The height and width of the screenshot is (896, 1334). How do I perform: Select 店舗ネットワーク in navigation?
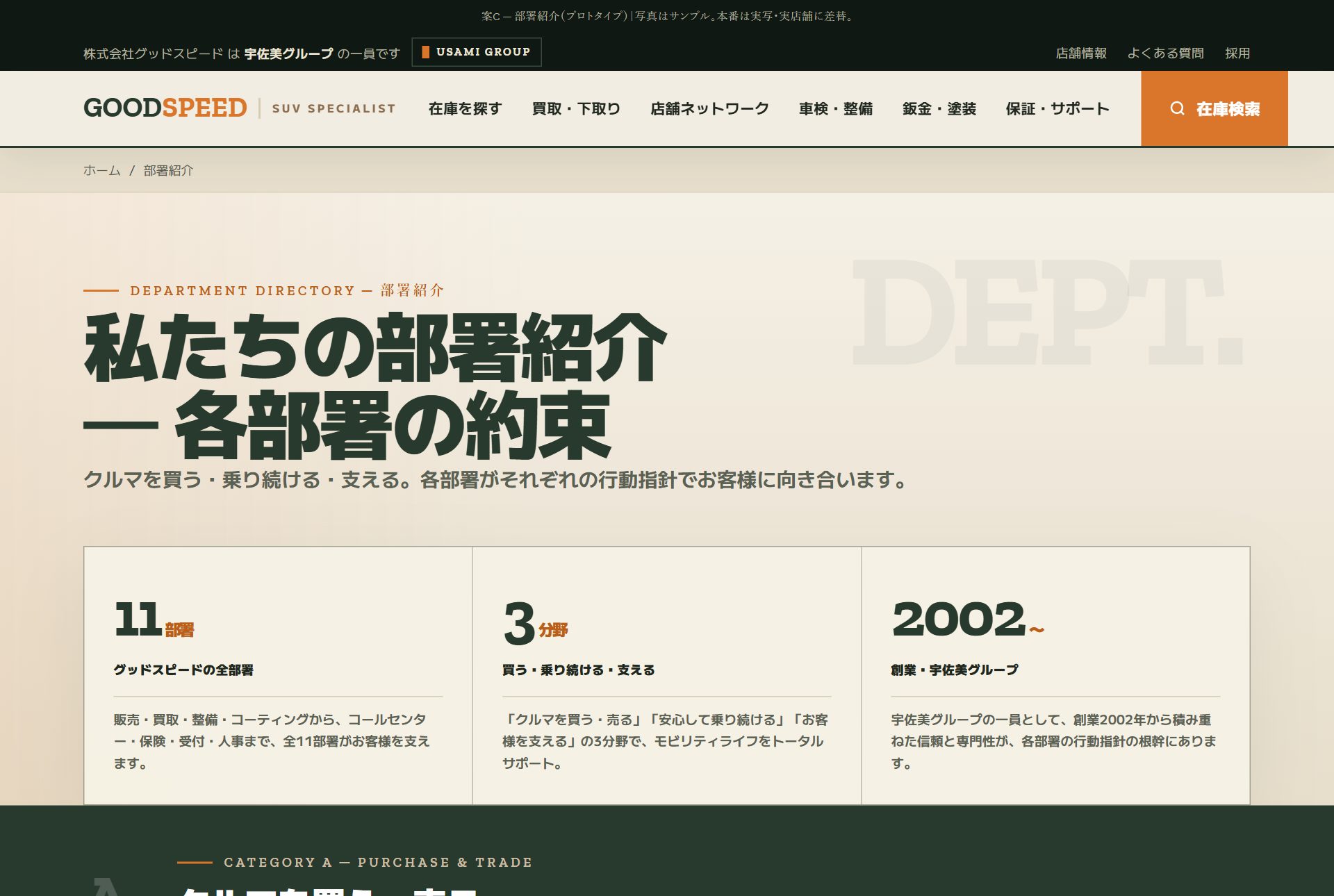pyautogui.click(x=709, y=108)
